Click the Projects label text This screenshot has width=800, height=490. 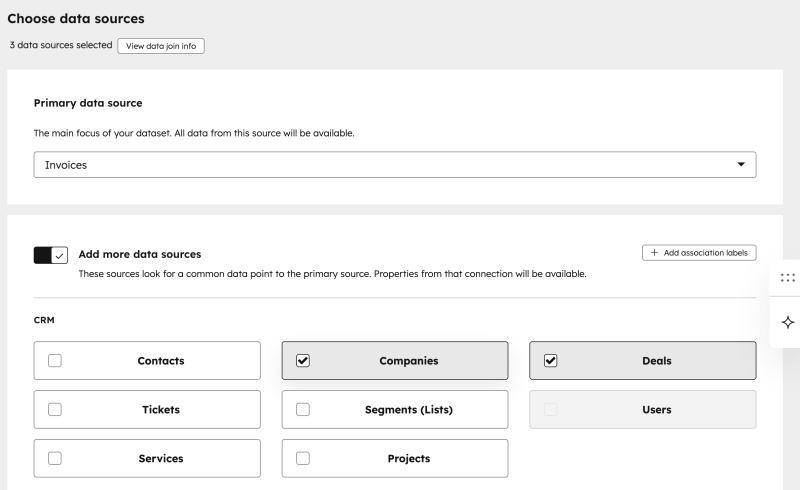409,459
